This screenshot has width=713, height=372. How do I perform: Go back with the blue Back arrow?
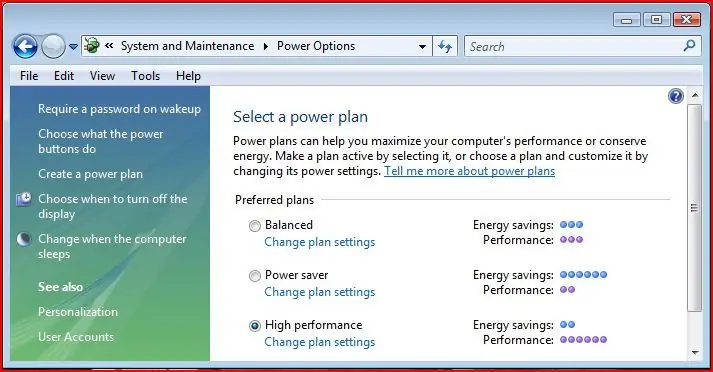coord(25,46)
